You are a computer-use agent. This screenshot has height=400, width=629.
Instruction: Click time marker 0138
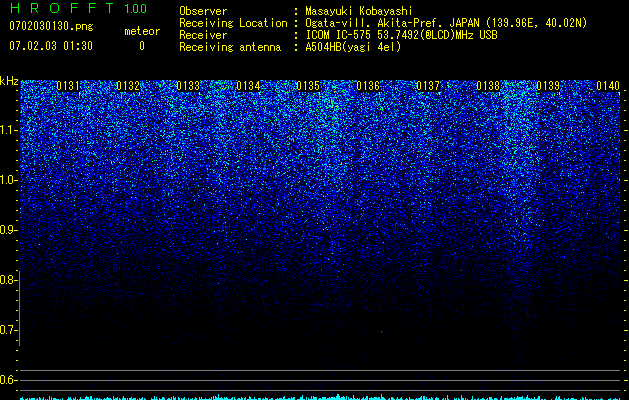(488, 86)
